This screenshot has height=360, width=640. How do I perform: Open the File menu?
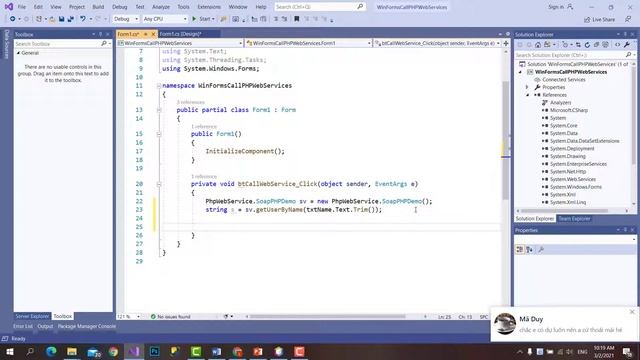(22, 7)
